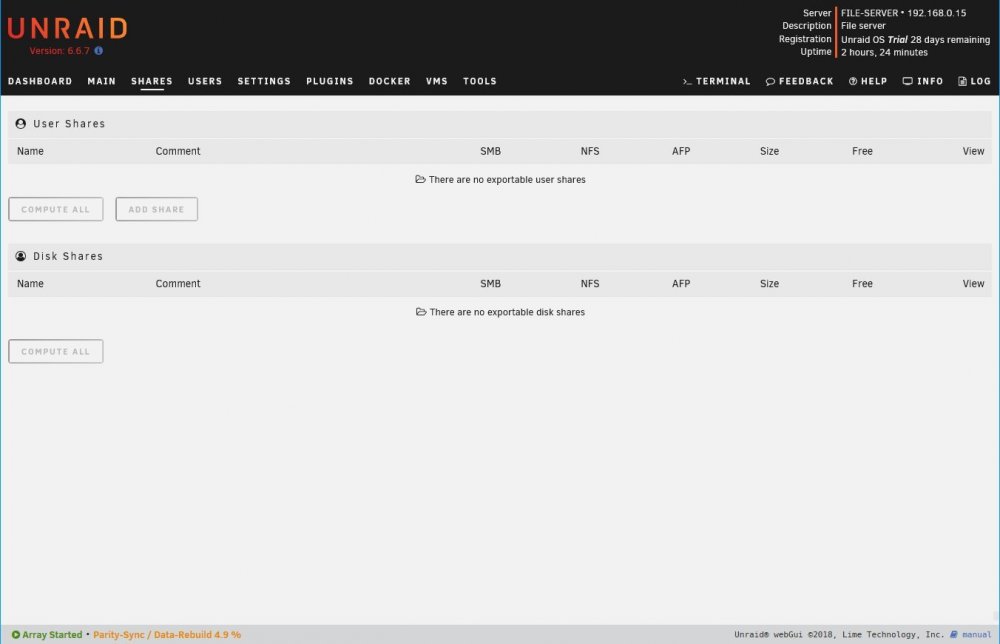Click 'Unraid OS Trial 28 days remaining'
This screenshot has width=1000, height=644.
click(x=915, y=39)
